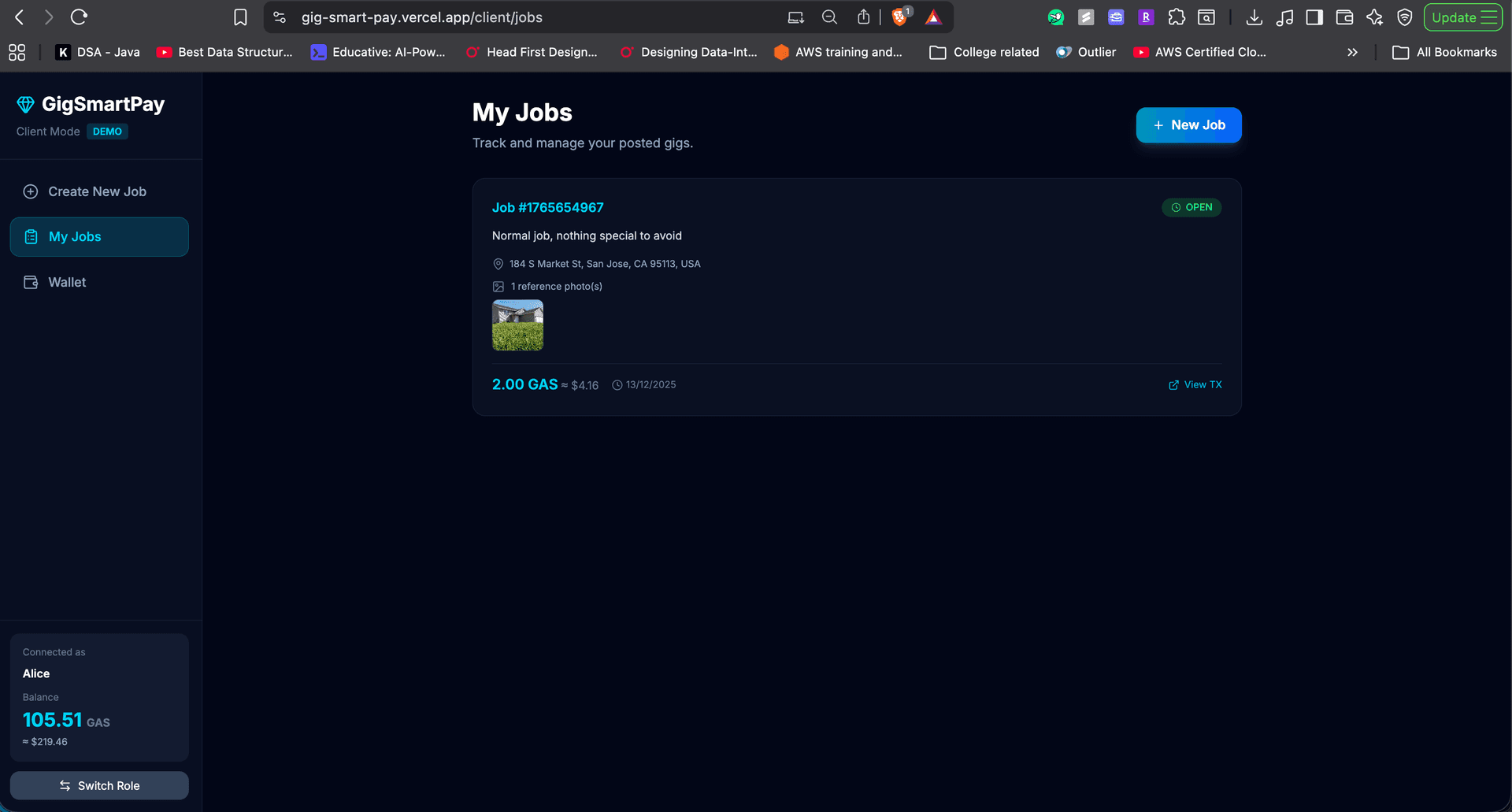The height and width of the screenshot is (812, 1512).
Task: Open Create New Job in sidebar
Action: [x=97, y=191]
